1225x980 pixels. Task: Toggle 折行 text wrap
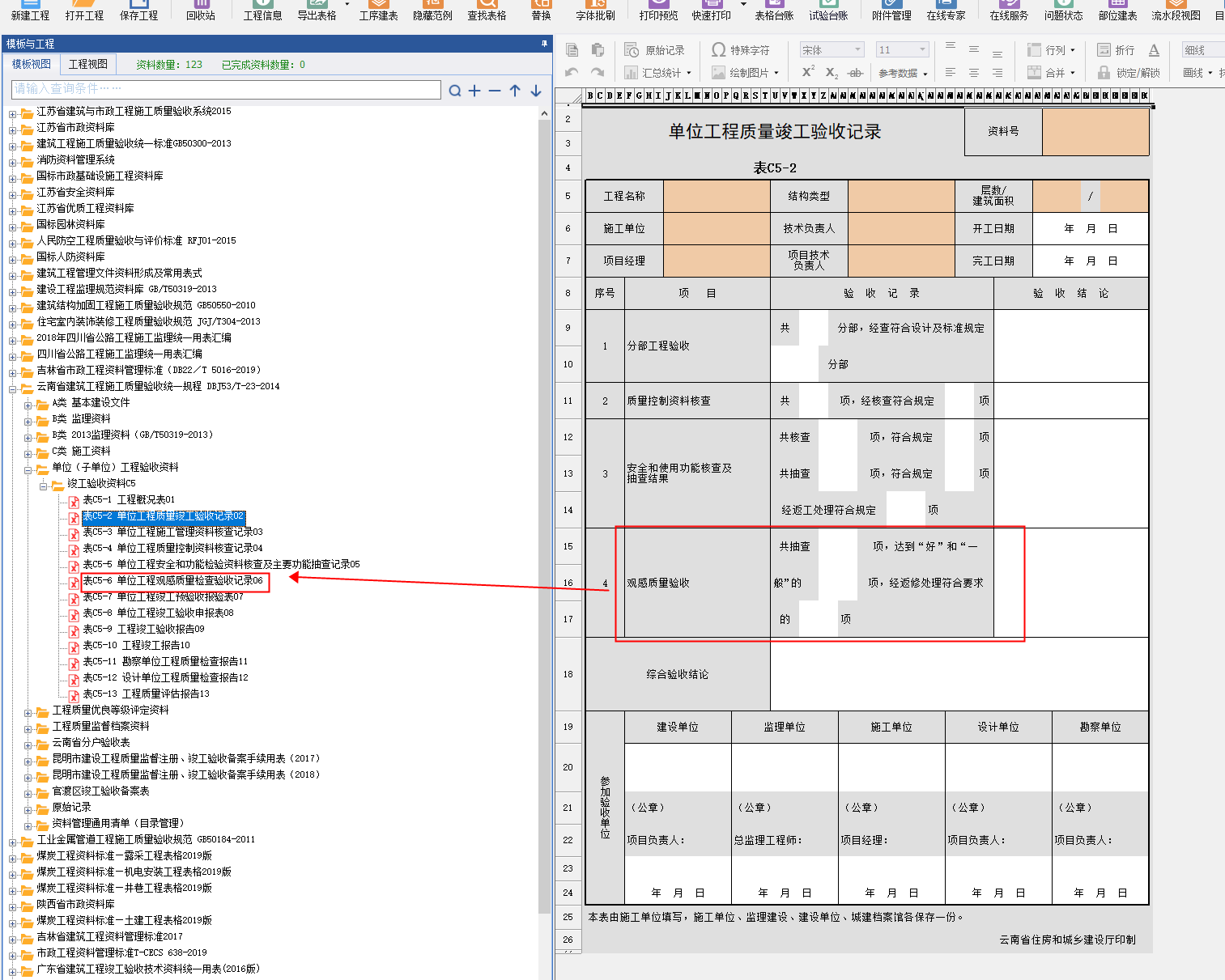tap(1116, 50)
